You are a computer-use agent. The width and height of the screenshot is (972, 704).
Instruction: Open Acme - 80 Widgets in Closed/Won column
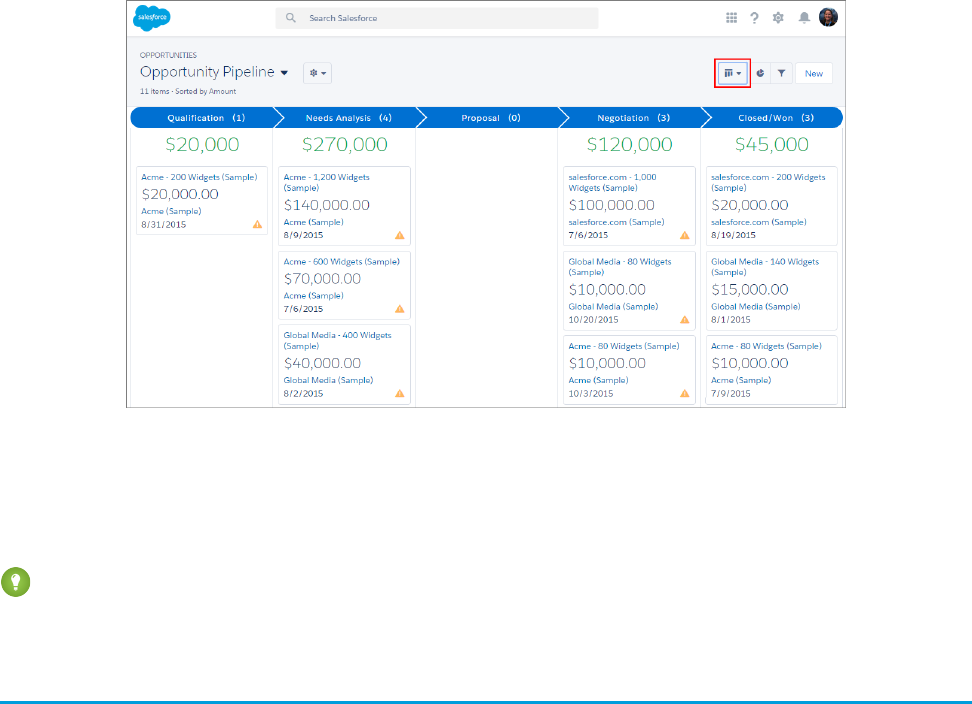[x=766, y=346]
